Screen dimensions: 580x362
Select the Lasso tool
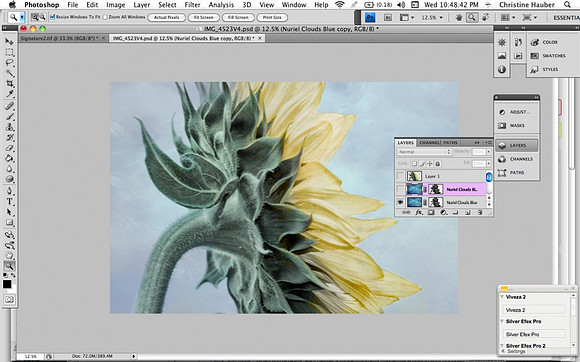click(x=9, y=63)
